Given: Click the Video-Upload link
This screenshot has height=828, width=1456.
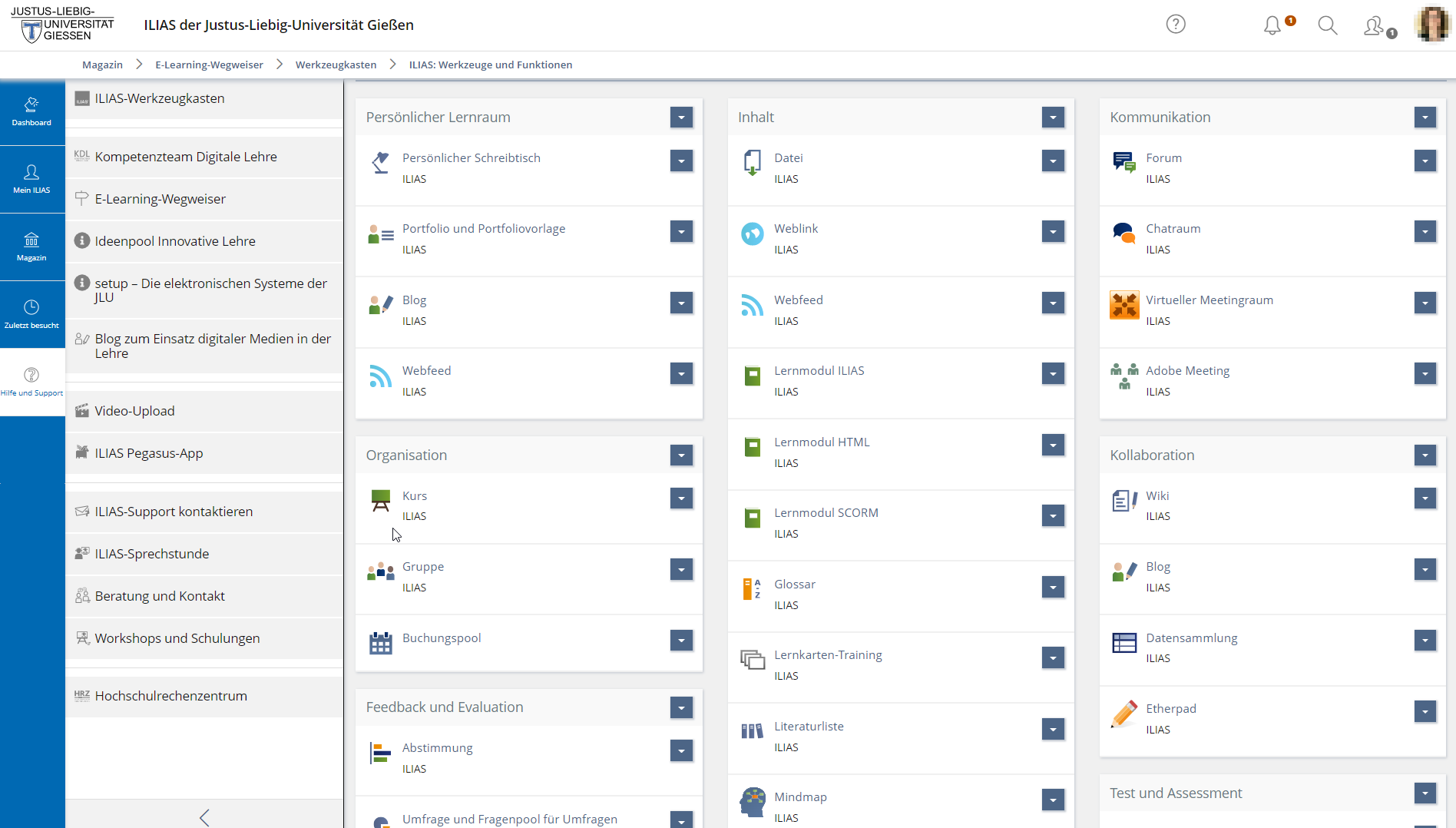Looking at the screenshot, I should [x=134, y=411].
